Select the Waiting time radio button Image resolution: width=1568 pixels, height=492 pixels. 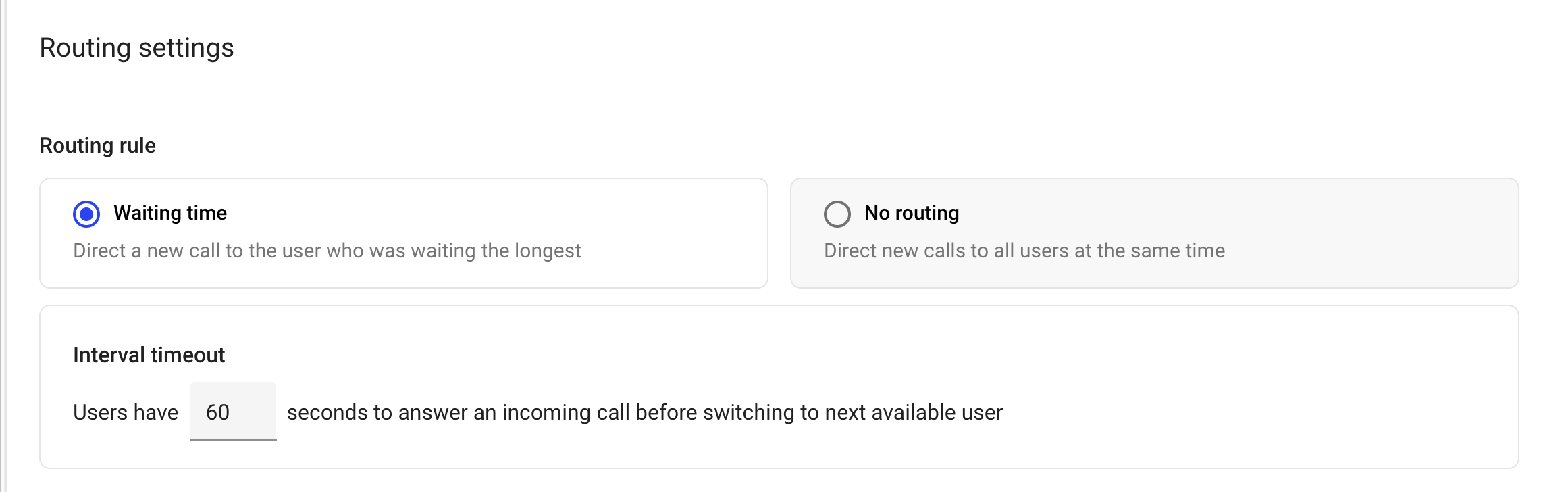86,214
